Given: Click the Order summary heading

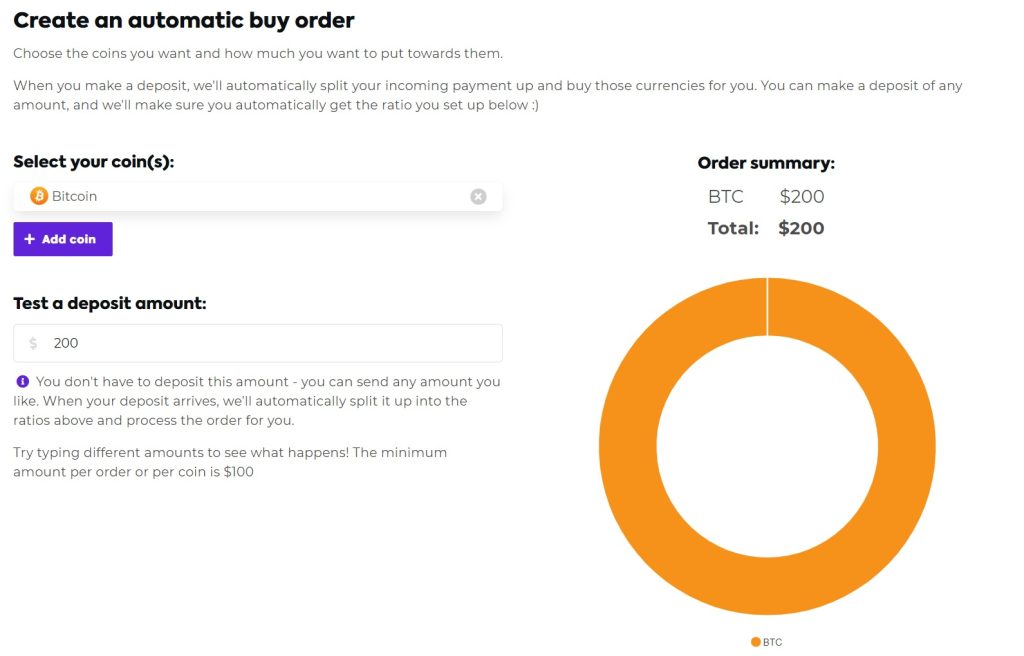Looking at the screenshot, I should click(766, 163).
